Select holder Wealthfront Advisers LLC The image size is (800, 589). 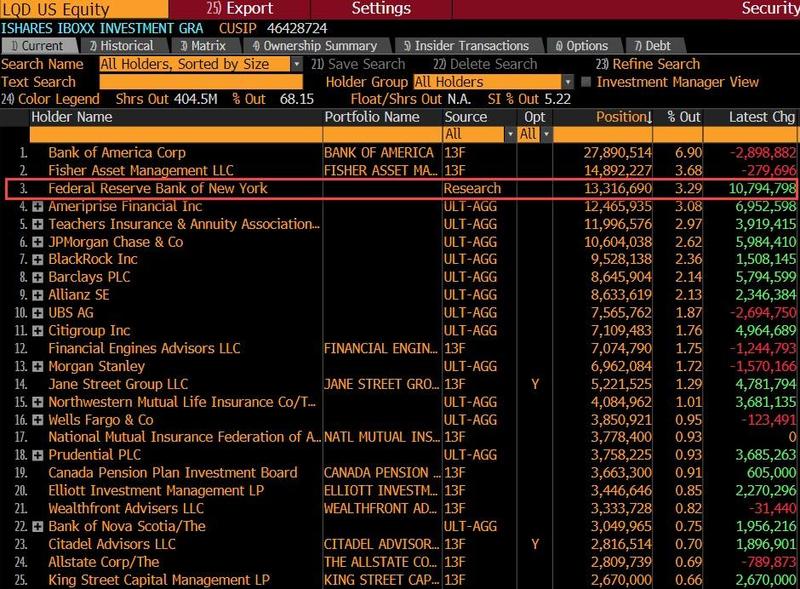coord(126,509)
